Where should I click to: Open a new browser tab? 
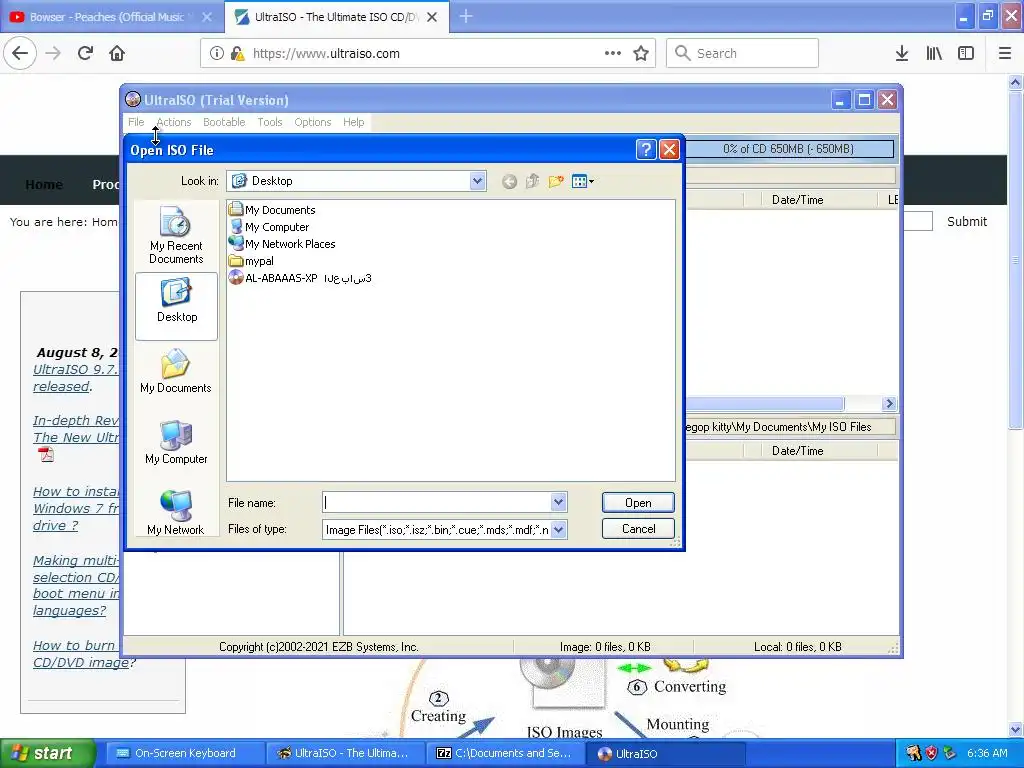coord(466,17)
